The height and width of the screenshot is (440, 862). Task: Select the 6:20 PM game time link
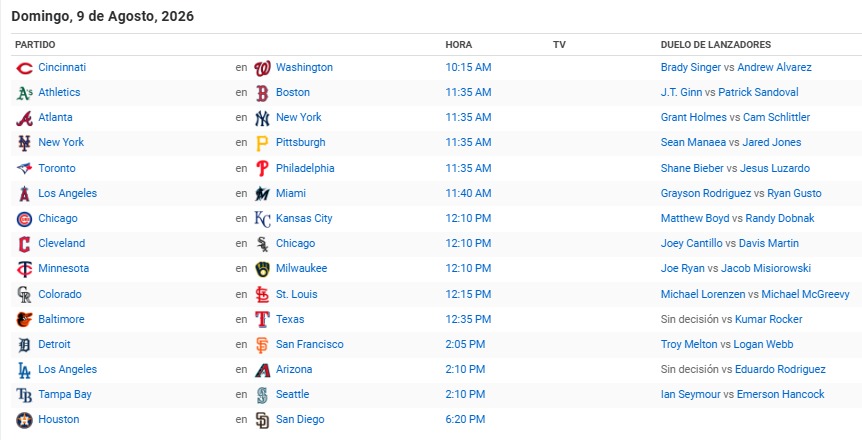click(x=465, y=419)
